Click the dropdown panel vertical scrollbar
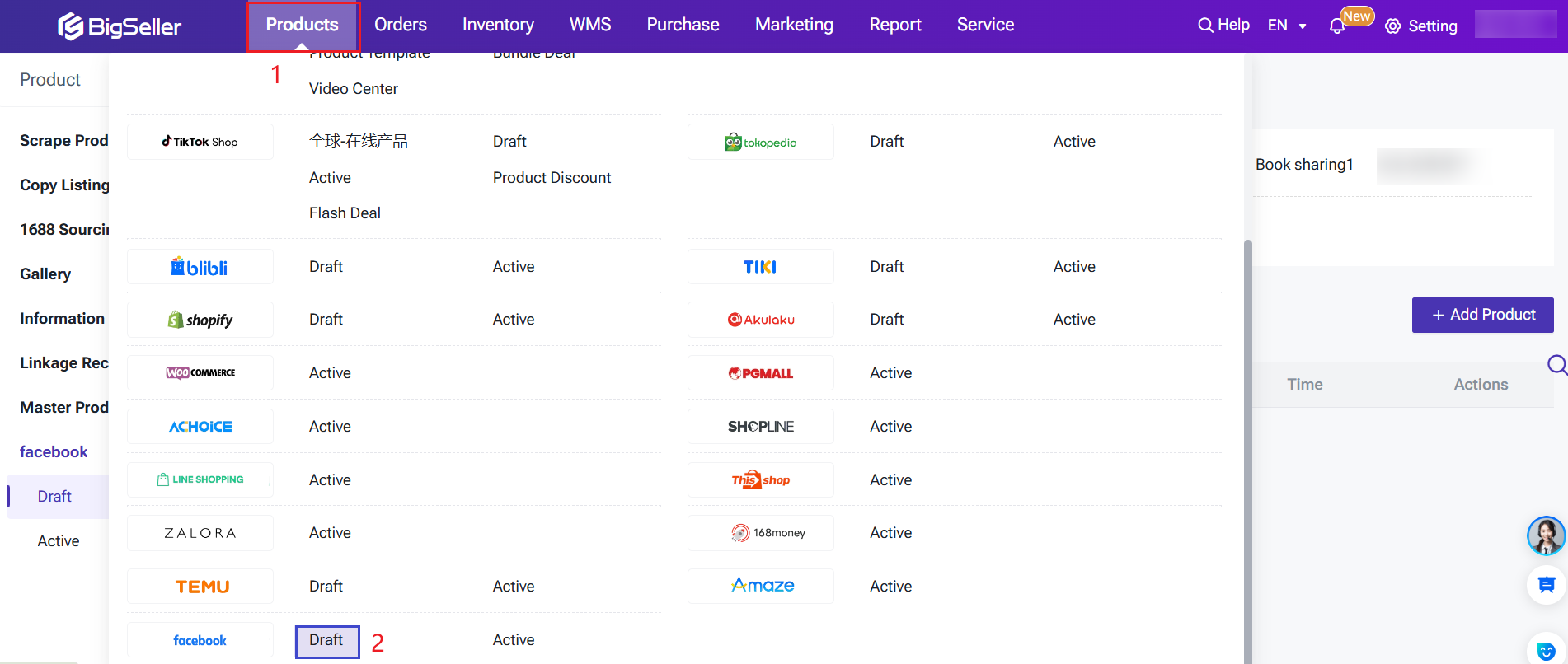Image resolution: width=1568 pixels, height=664 pixels. [1247, 412]
